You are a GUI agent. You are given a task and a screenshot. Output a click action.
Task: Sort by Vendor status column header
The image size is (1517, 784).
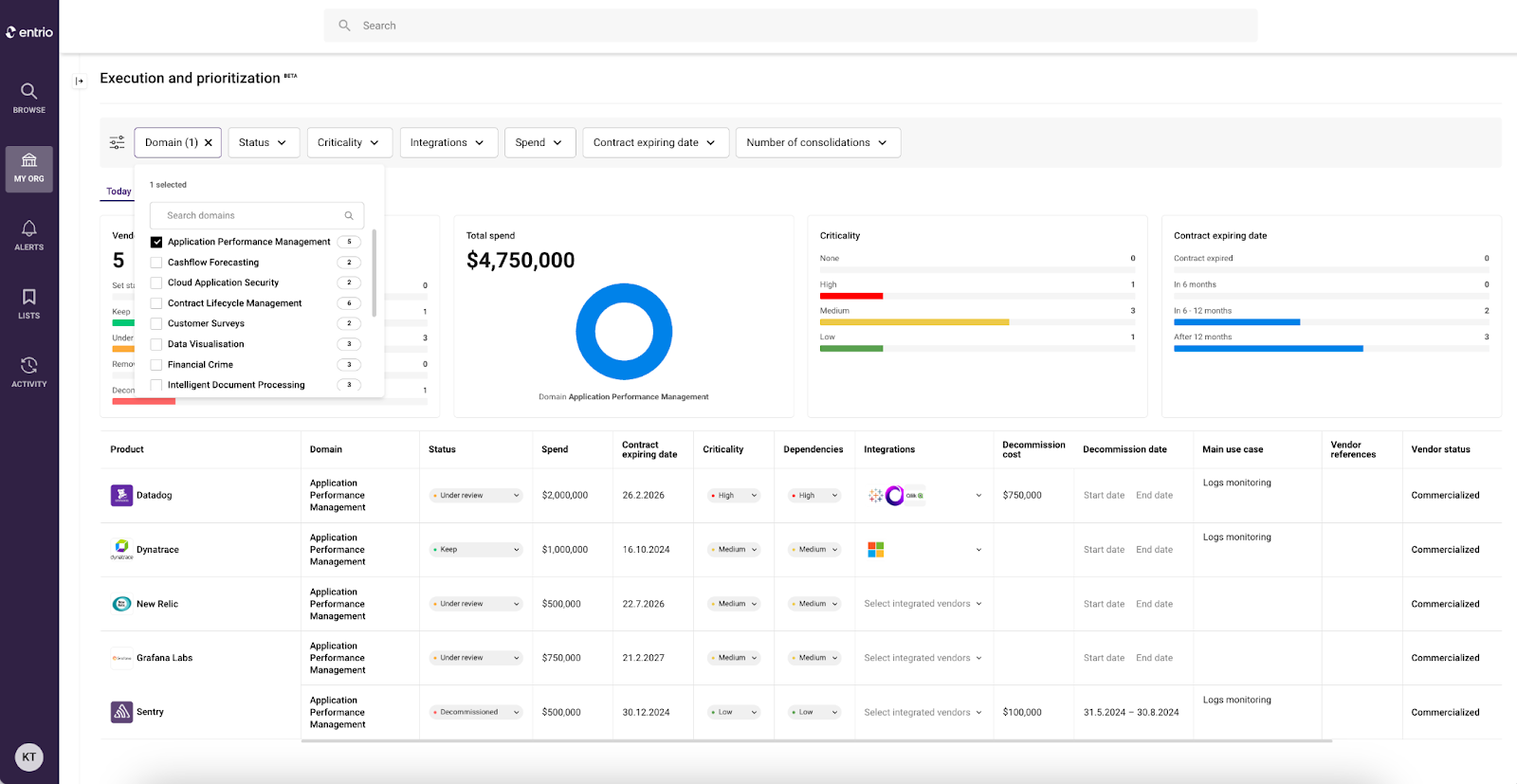[1440, 449]
